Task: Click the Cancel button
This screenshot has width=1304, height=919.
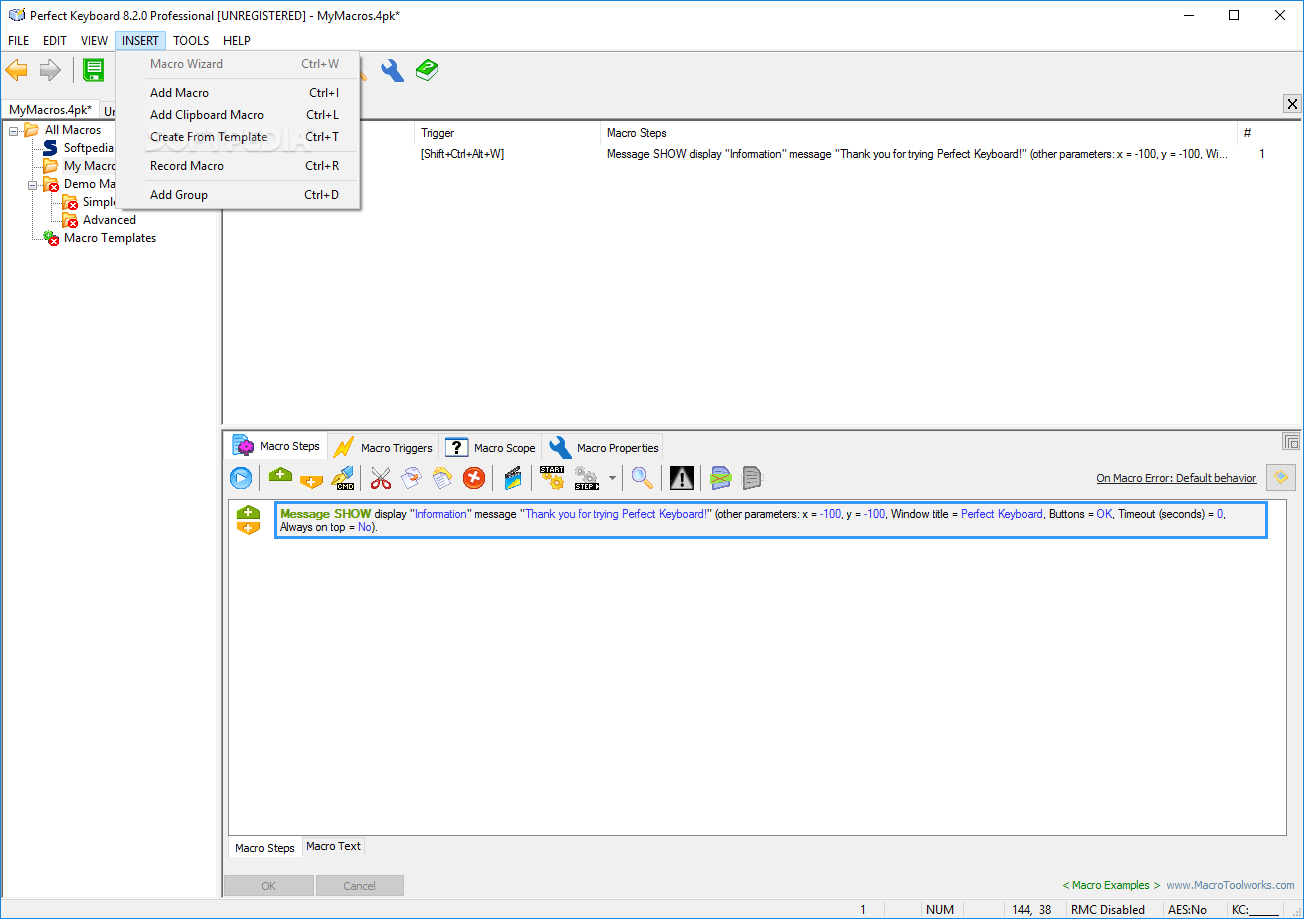Action: tap(359, 885)
